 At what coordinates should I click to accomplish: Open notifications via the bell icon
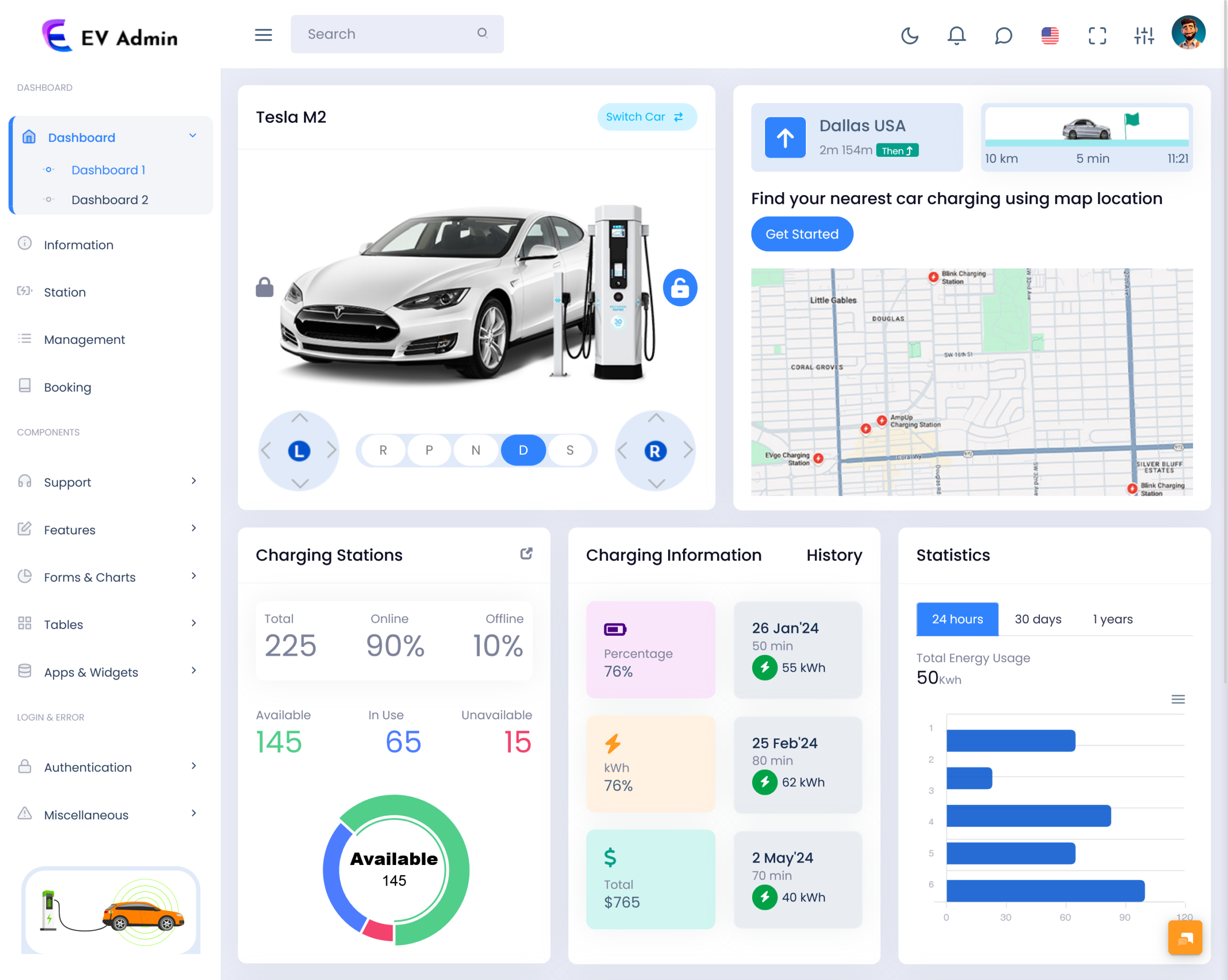point(956,35)
